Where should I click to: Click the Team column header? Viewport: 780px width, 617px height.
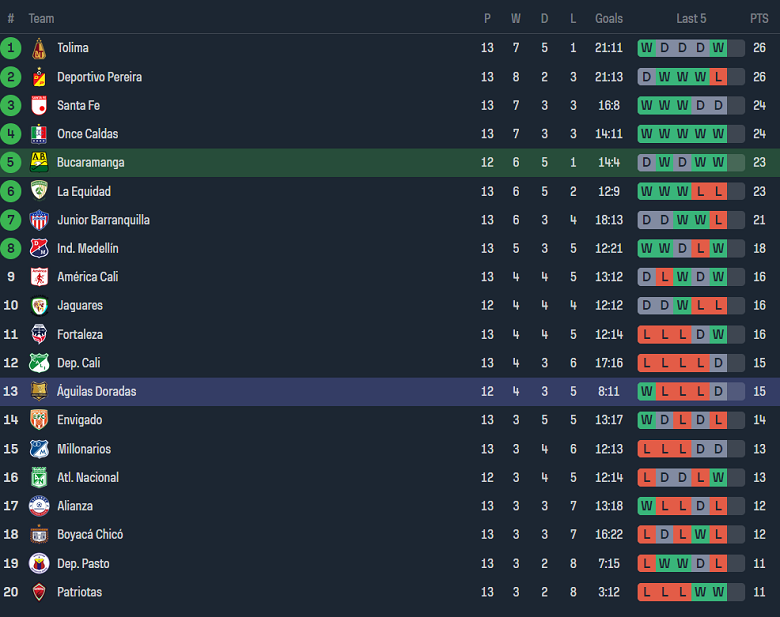(41, 19)
